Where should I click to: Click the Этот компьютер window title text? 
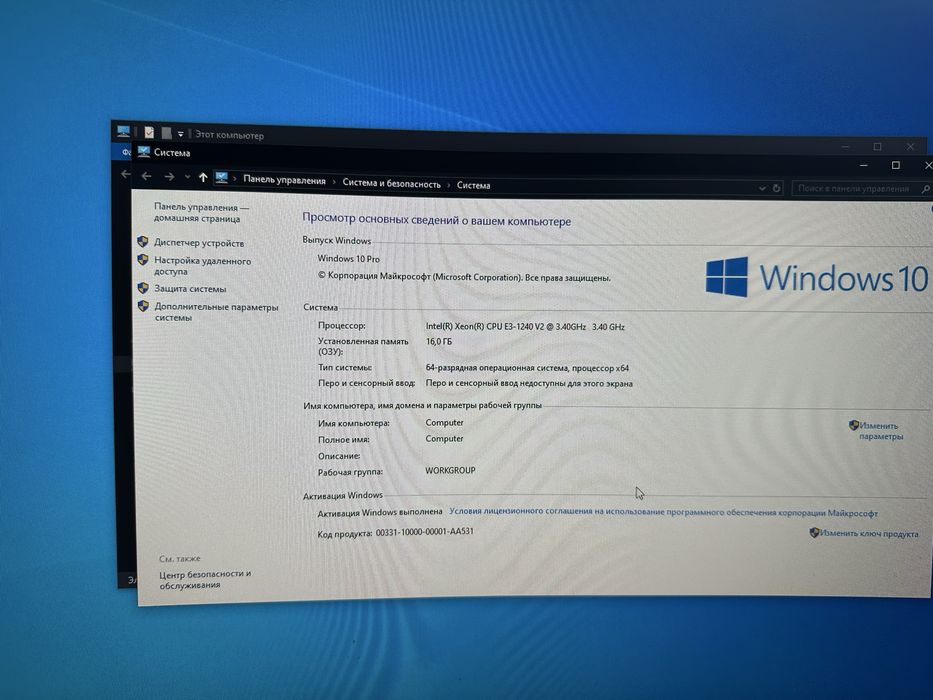pyautogui.click(x=229, y=135)
